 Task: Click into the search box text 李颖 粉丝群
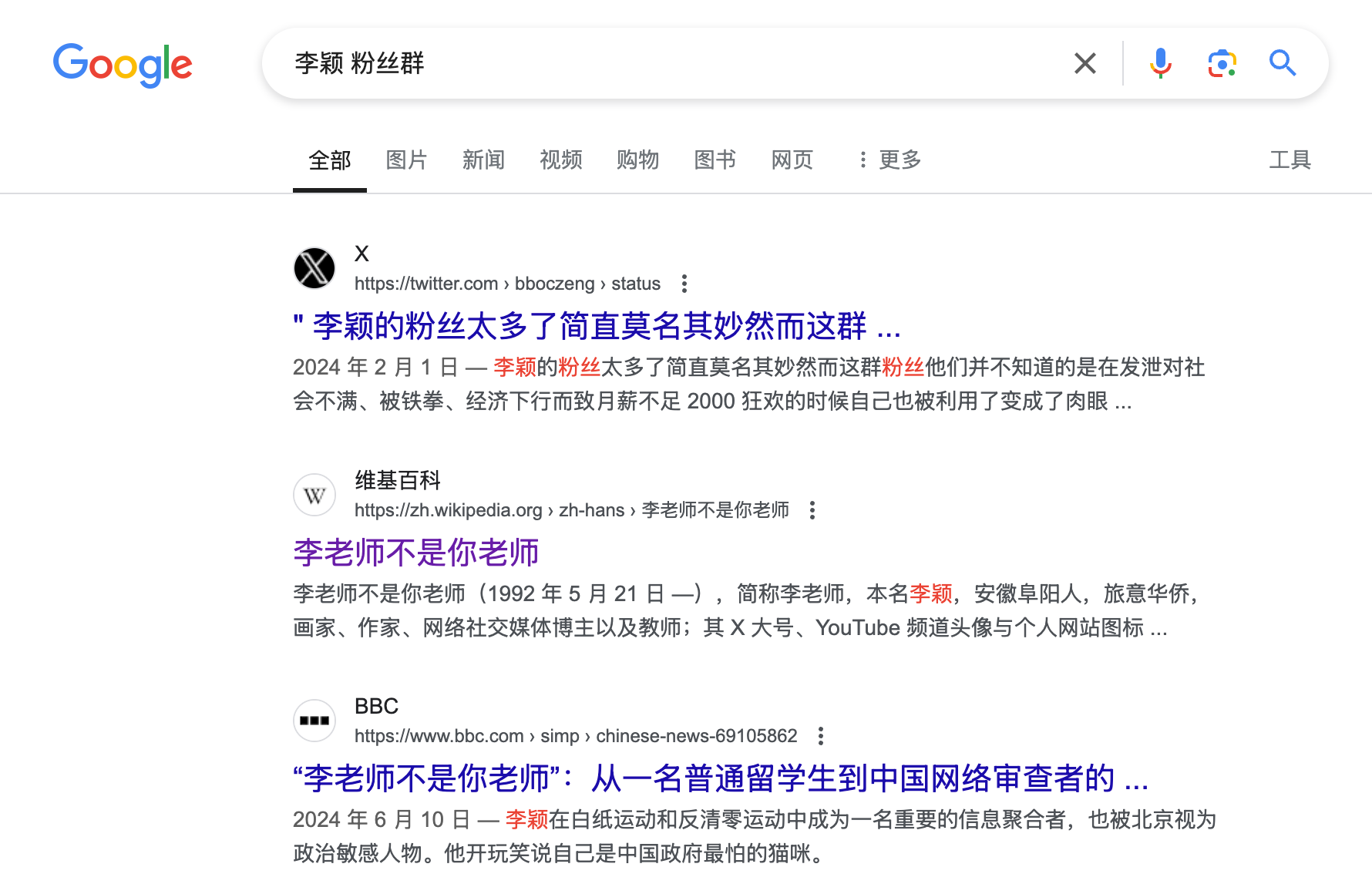[360, 63]
